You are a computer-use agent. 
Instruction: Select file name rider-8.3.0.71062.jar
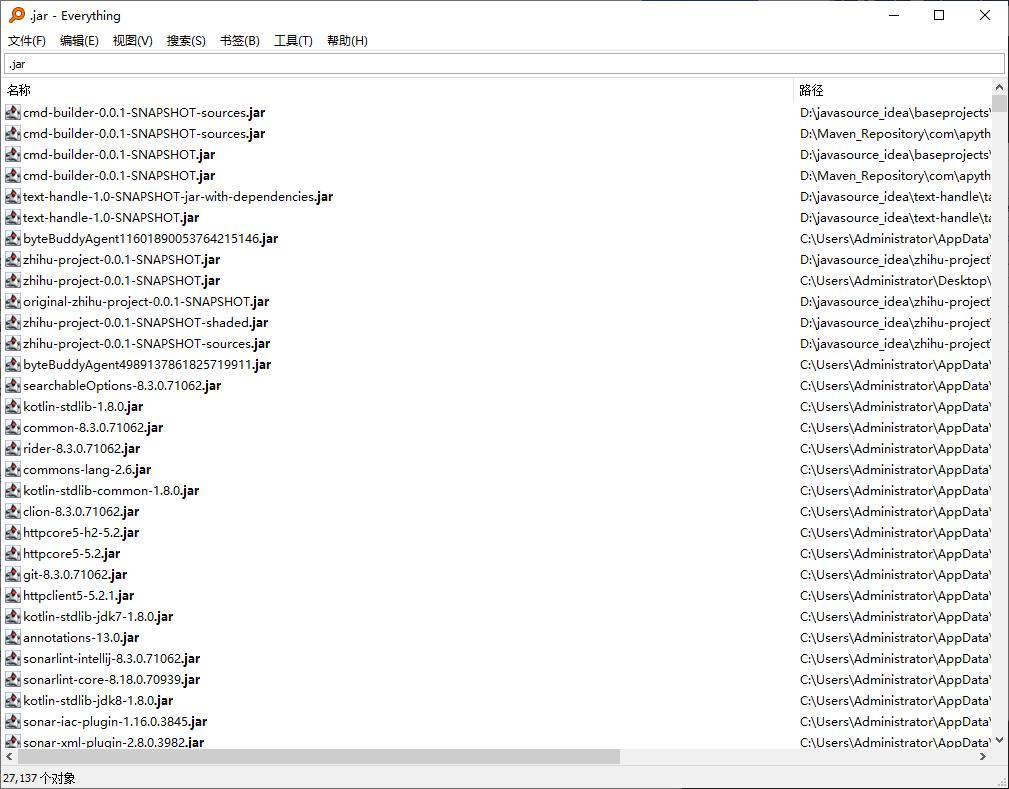[82, 449]
